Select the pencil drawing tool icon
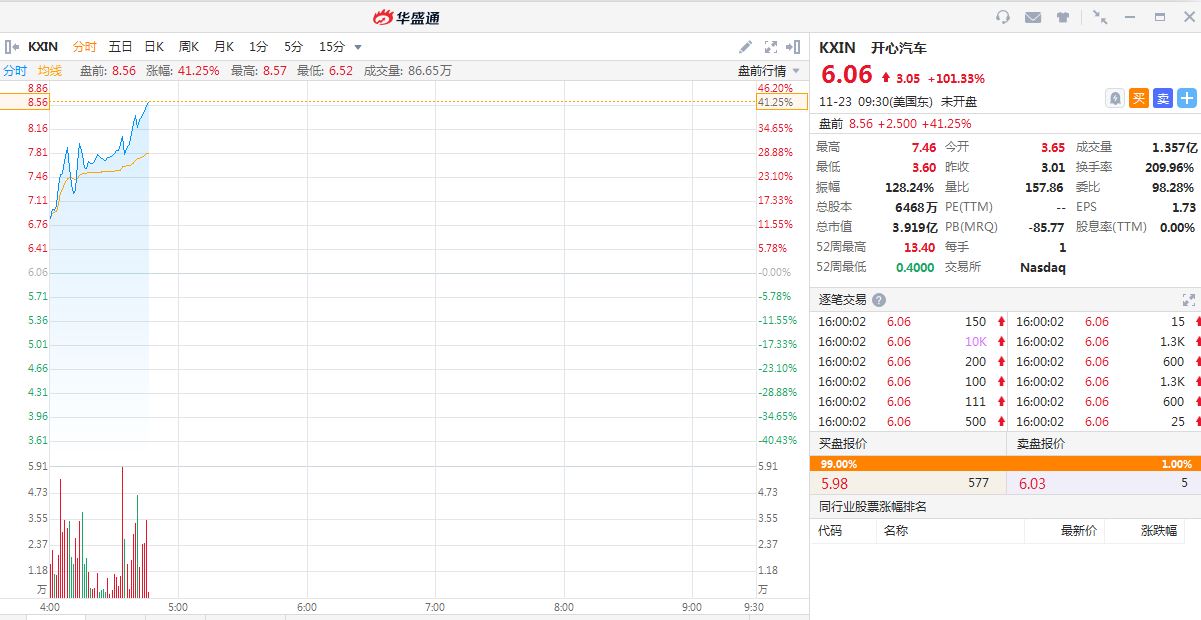This screenshot has height=620, width=1201. [x=745, y=47]
